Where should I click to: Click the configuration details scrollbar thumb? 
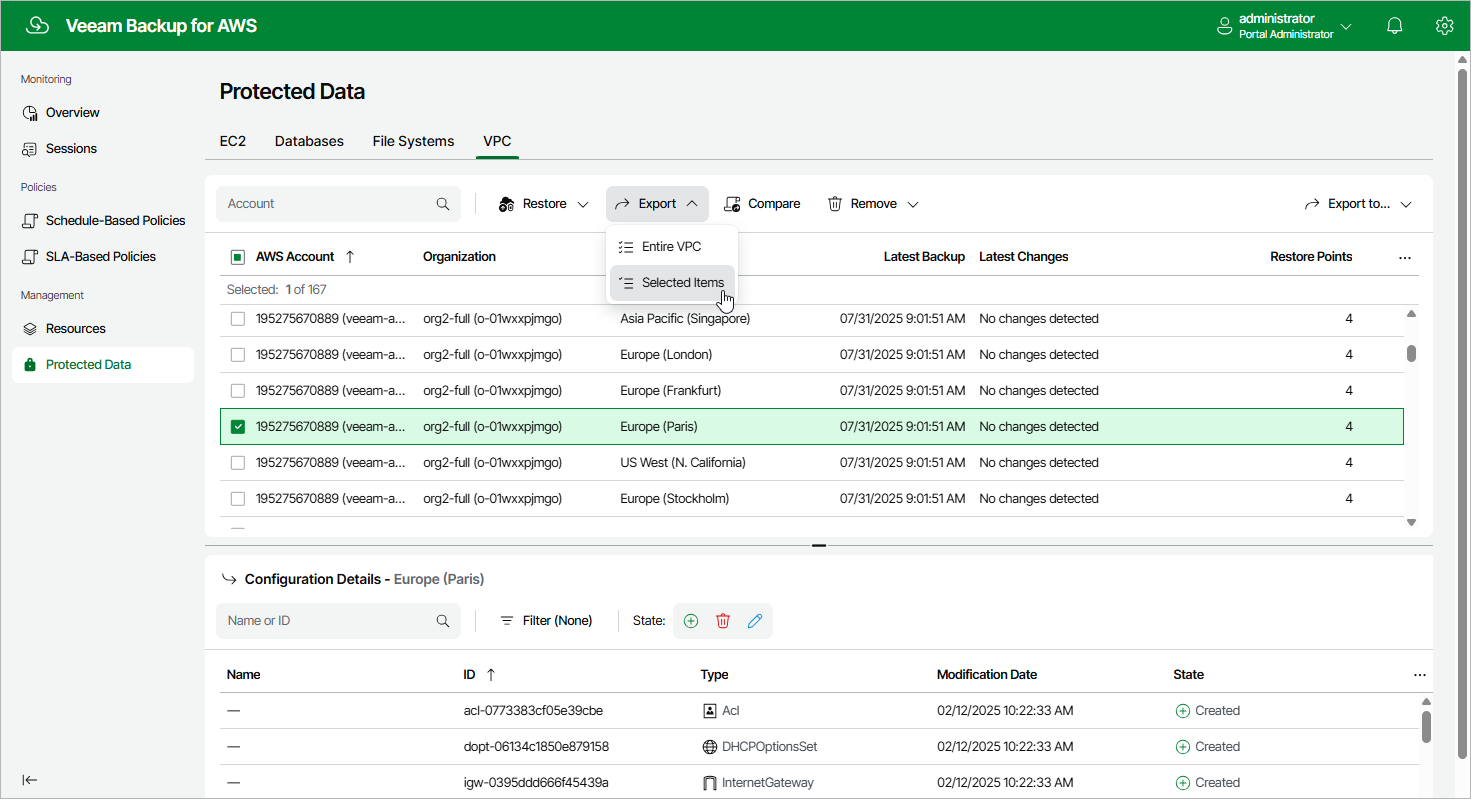pos(1426,727)
